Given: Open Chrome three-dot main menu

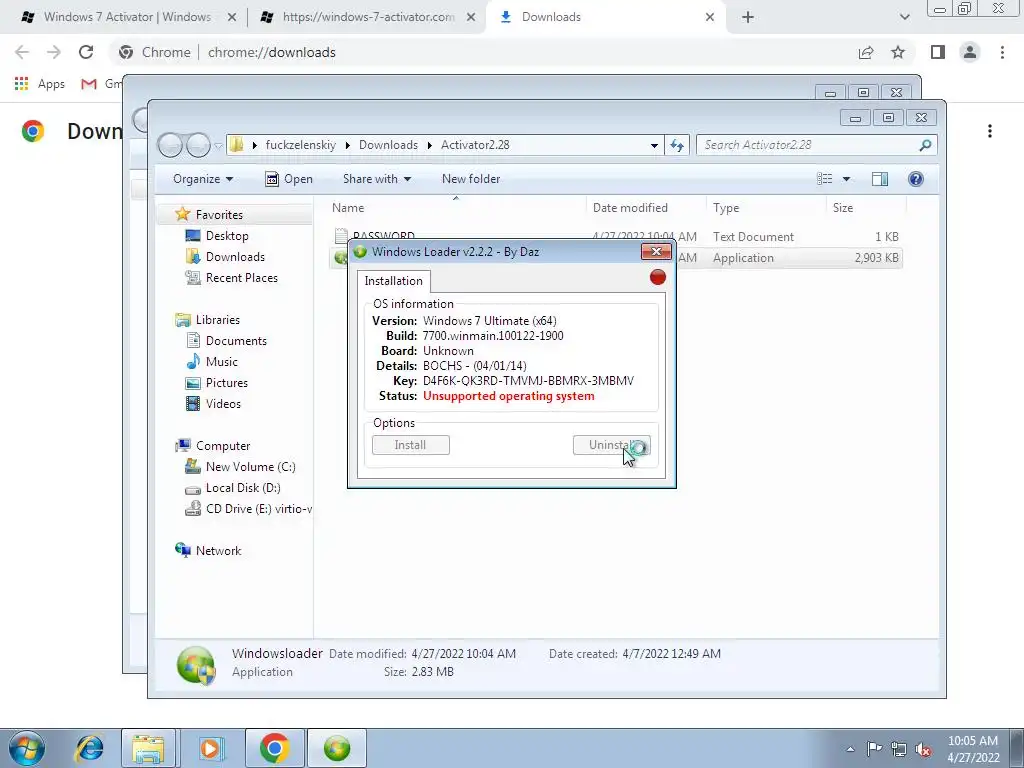Looking at the screenshot, I should click(1002, 52).
